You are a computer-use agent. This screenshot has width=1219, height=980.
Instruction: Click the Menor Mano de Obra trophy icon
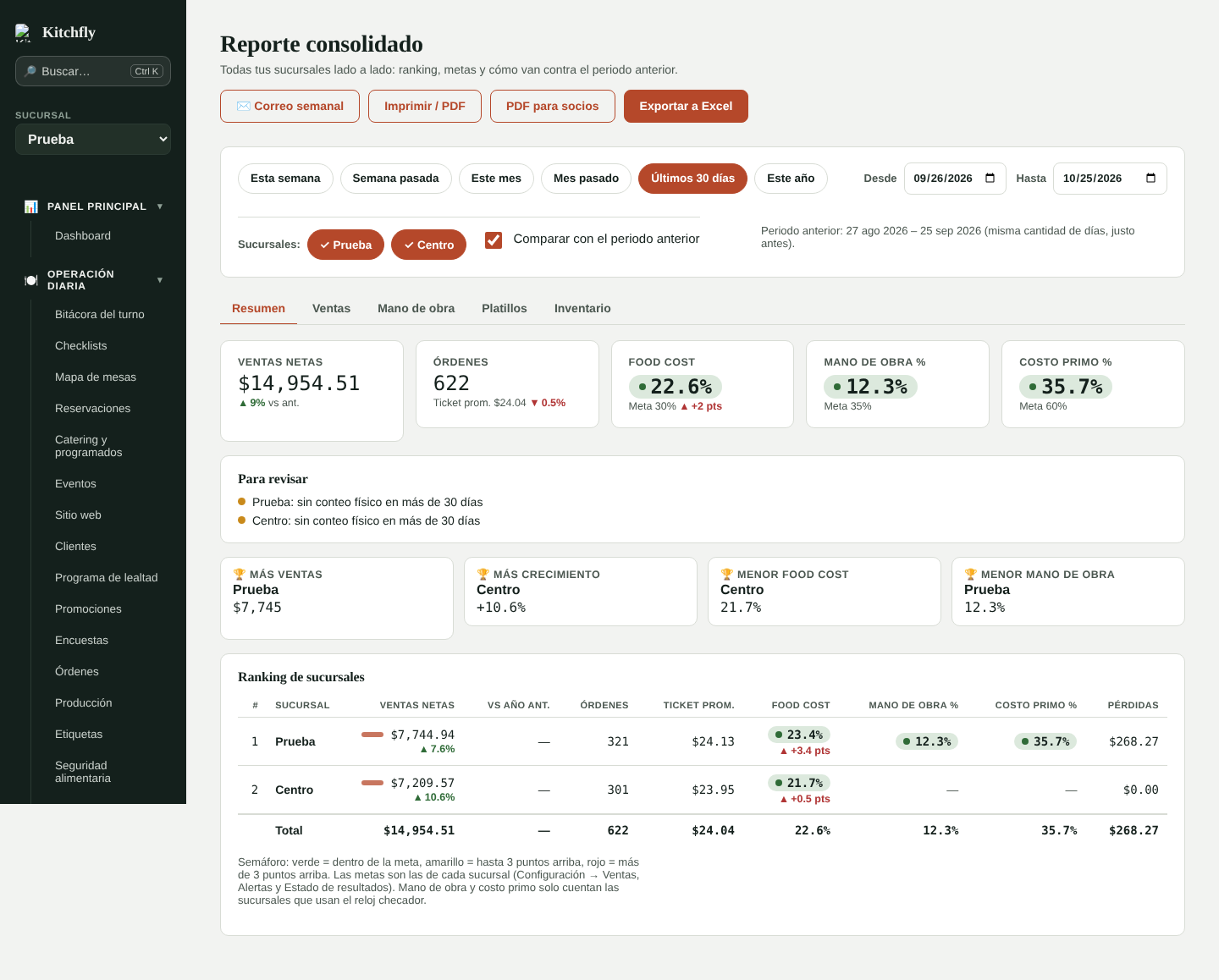pos(971,574)
